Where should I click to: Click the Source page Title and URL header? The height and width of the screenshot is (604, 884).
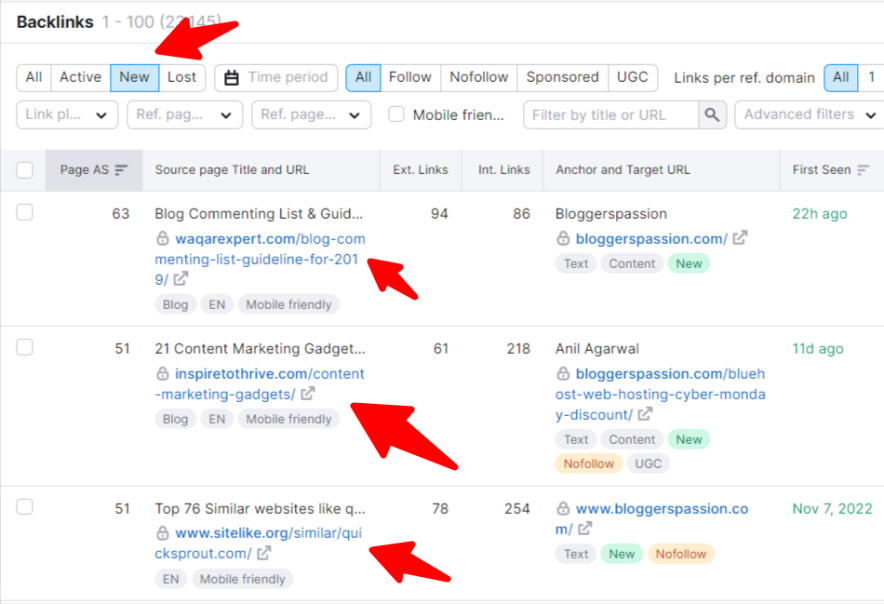pyautogui.click(x=232, y=170)
